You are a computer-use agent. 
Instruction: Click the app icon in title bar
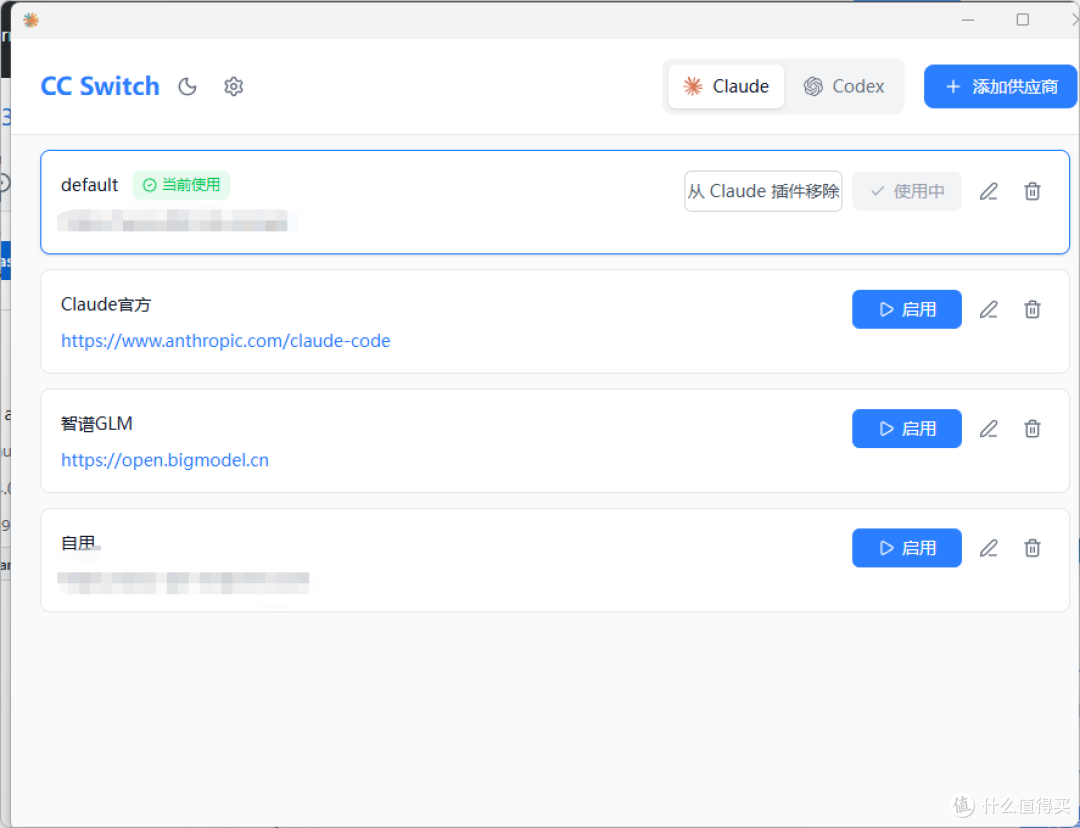tap(31, 20)
